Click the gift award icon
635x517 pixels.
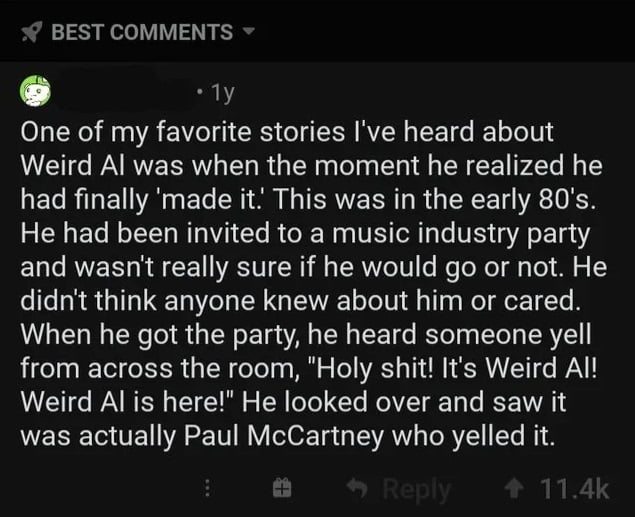point(282,487)
